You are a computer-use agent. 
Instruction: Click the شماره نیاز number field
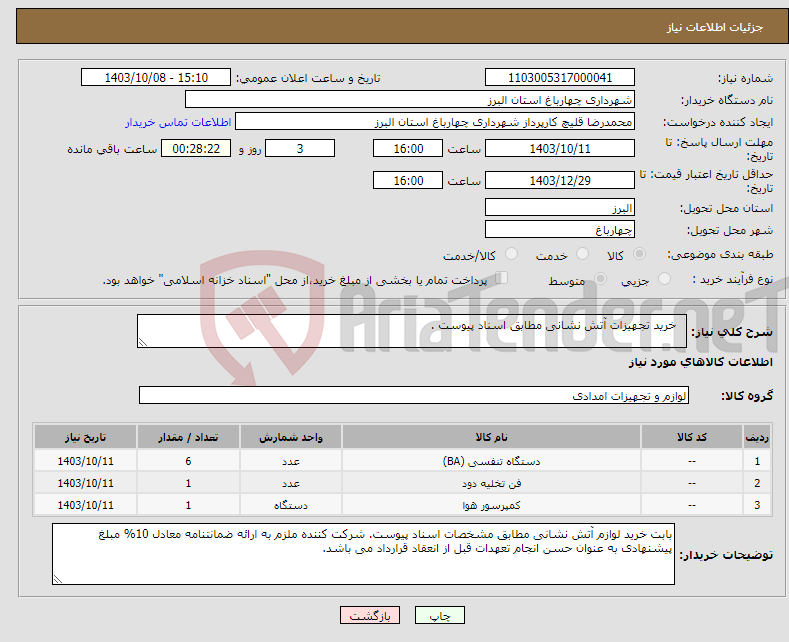click(560, 77)
